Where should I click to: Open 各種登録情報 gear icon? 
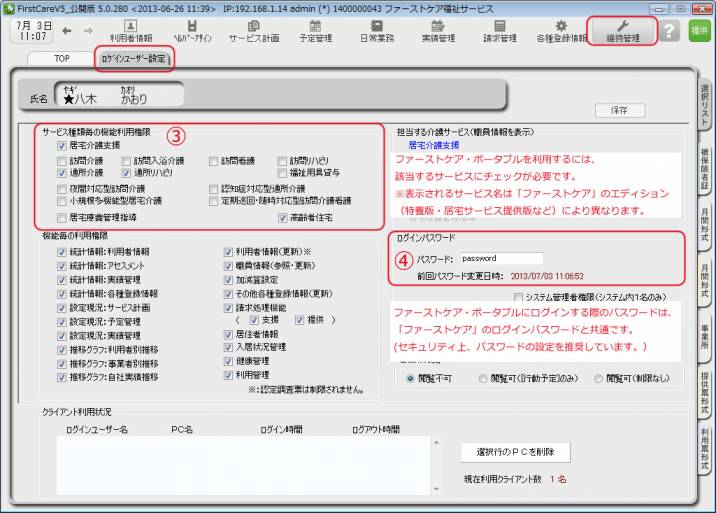coord(561,30)
